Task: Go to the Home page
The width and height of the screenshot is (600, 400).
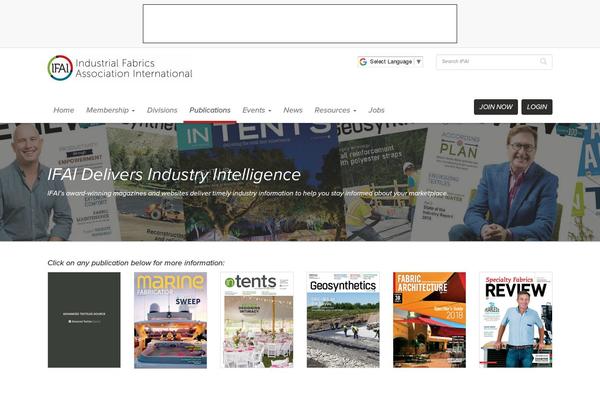Action: point(64,110)
